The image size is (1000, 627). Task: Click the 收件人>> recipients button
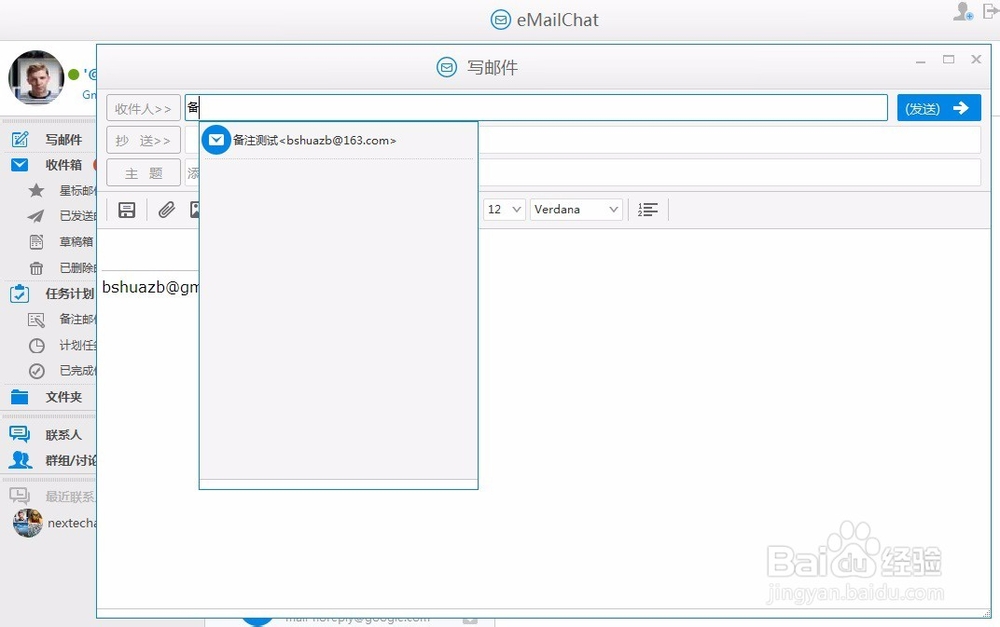143,108
